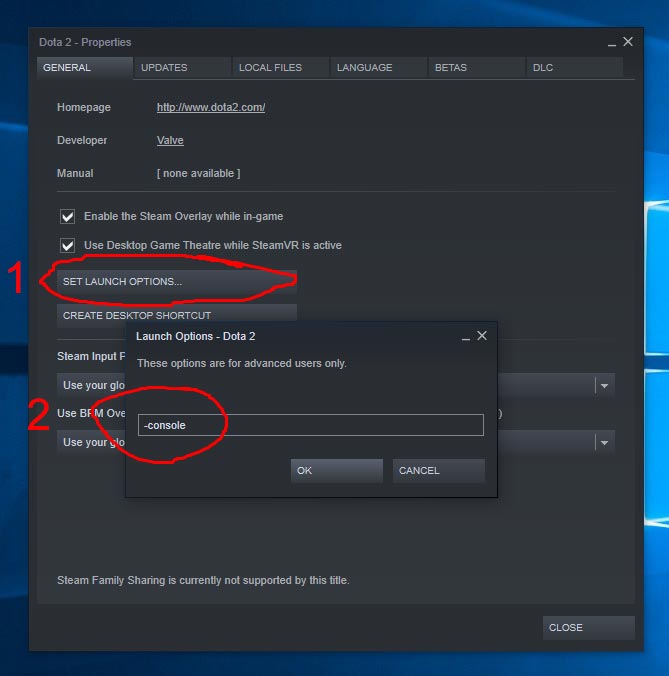Select the LANGUAGE tab
669x676 pixels.
pyautogui.click(x=378, y=68)
